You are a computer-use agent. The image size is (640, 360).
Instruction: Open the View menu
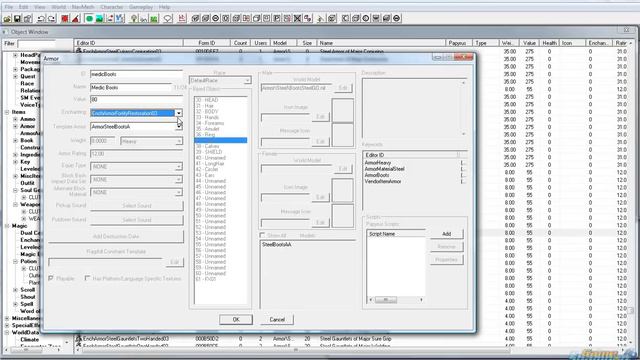[40, 7]
